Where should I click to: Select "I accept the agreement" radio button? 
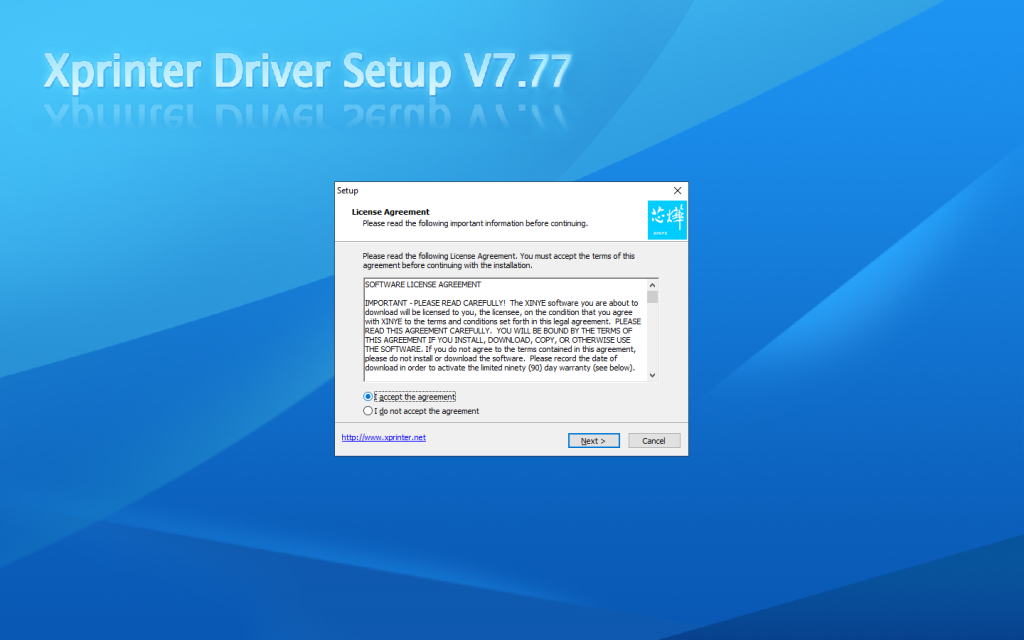point(368,397)
